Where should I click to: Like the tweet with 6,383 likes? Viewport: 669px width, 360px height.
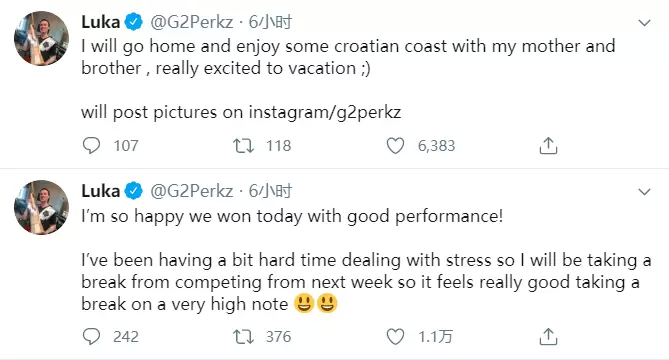tap(395, 145)
